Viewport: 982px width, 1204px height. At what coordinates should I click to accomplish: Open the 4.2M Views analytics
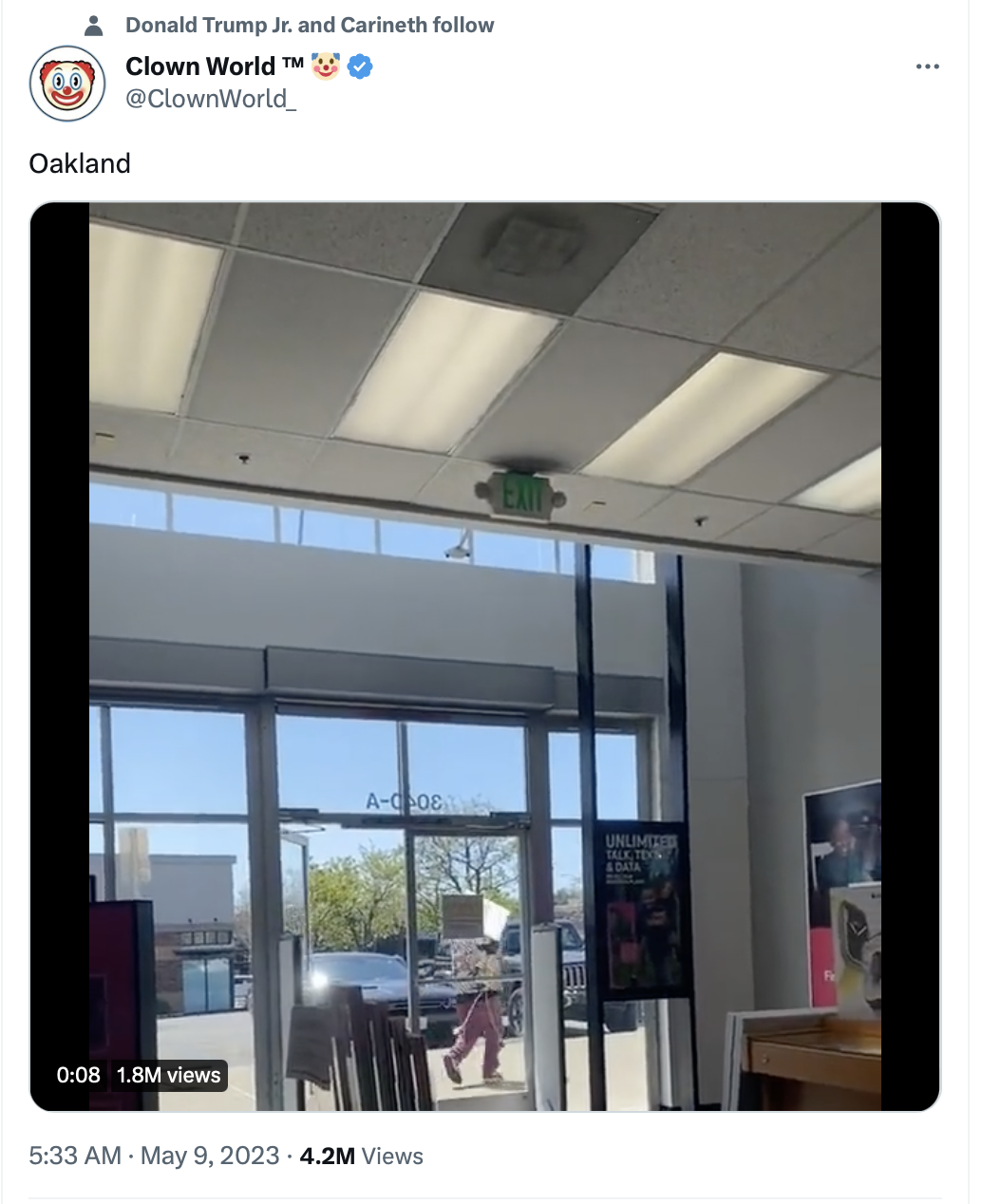pos(362,1156)
